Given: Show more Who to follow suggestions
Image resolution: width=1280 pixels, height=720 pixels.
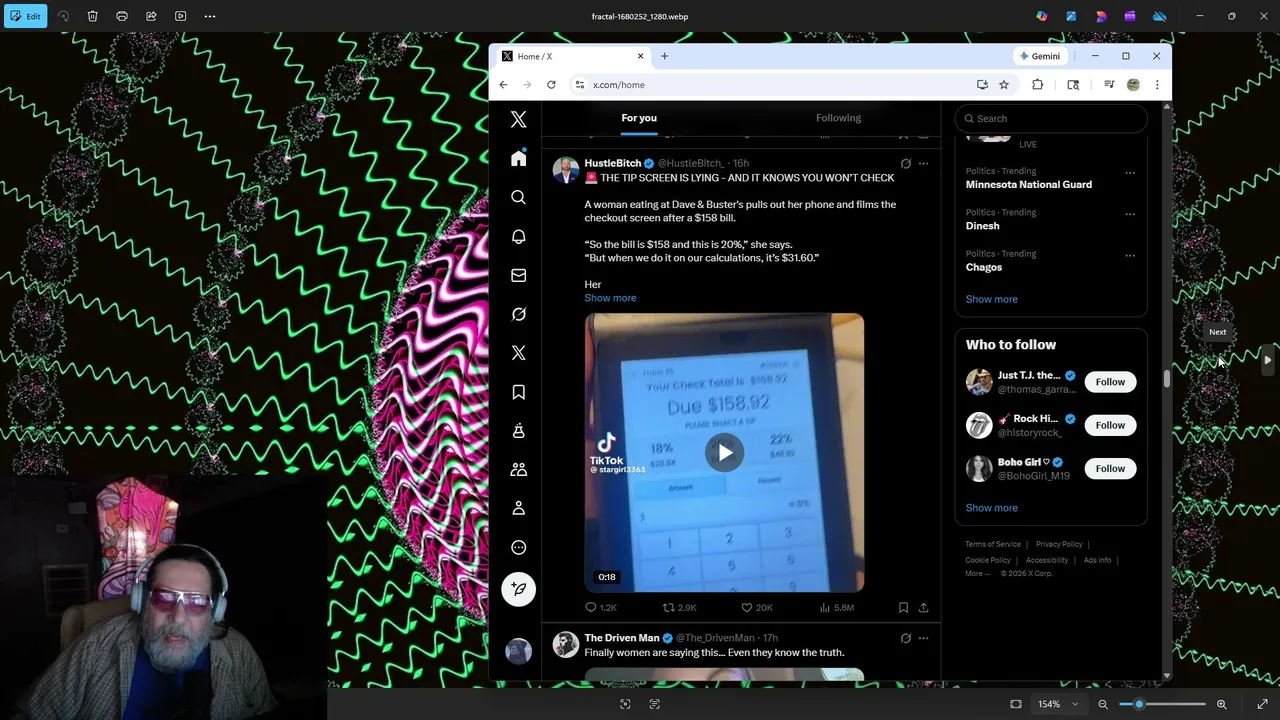Looking at the screenshot, I should (x=991, y=508).
